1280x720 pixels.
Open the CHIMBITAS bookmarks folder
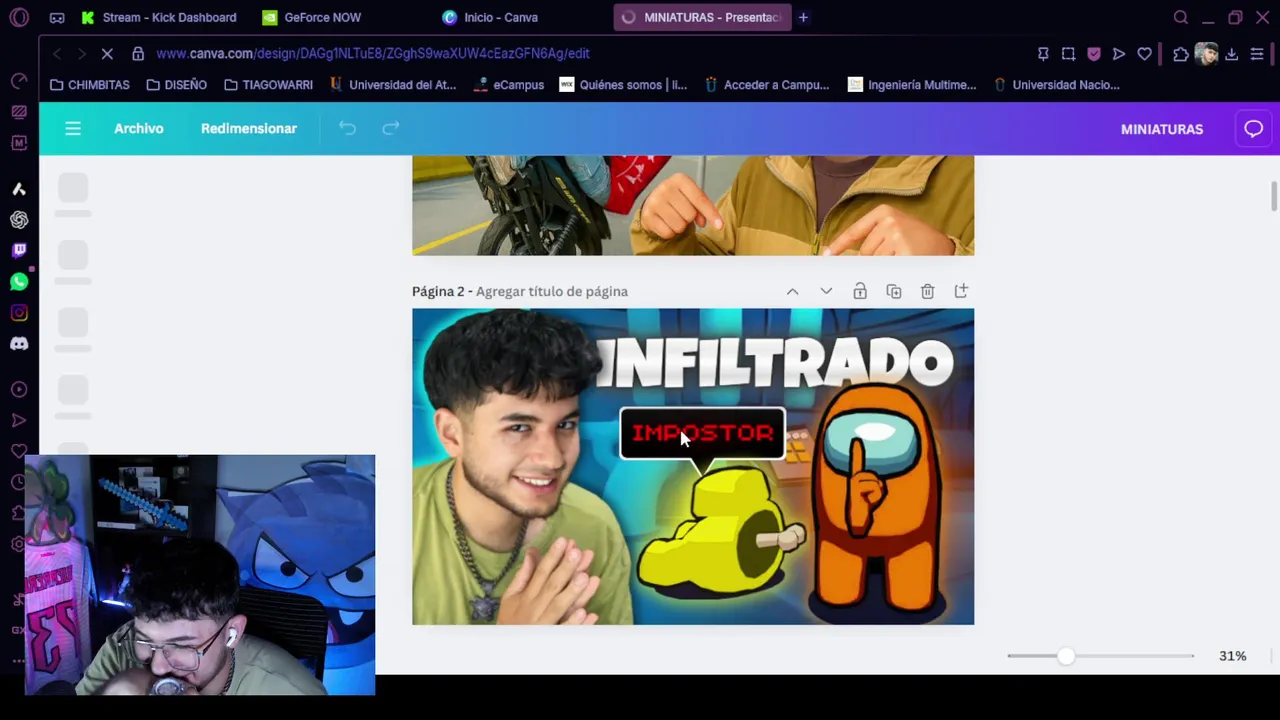tap(90, 85)
